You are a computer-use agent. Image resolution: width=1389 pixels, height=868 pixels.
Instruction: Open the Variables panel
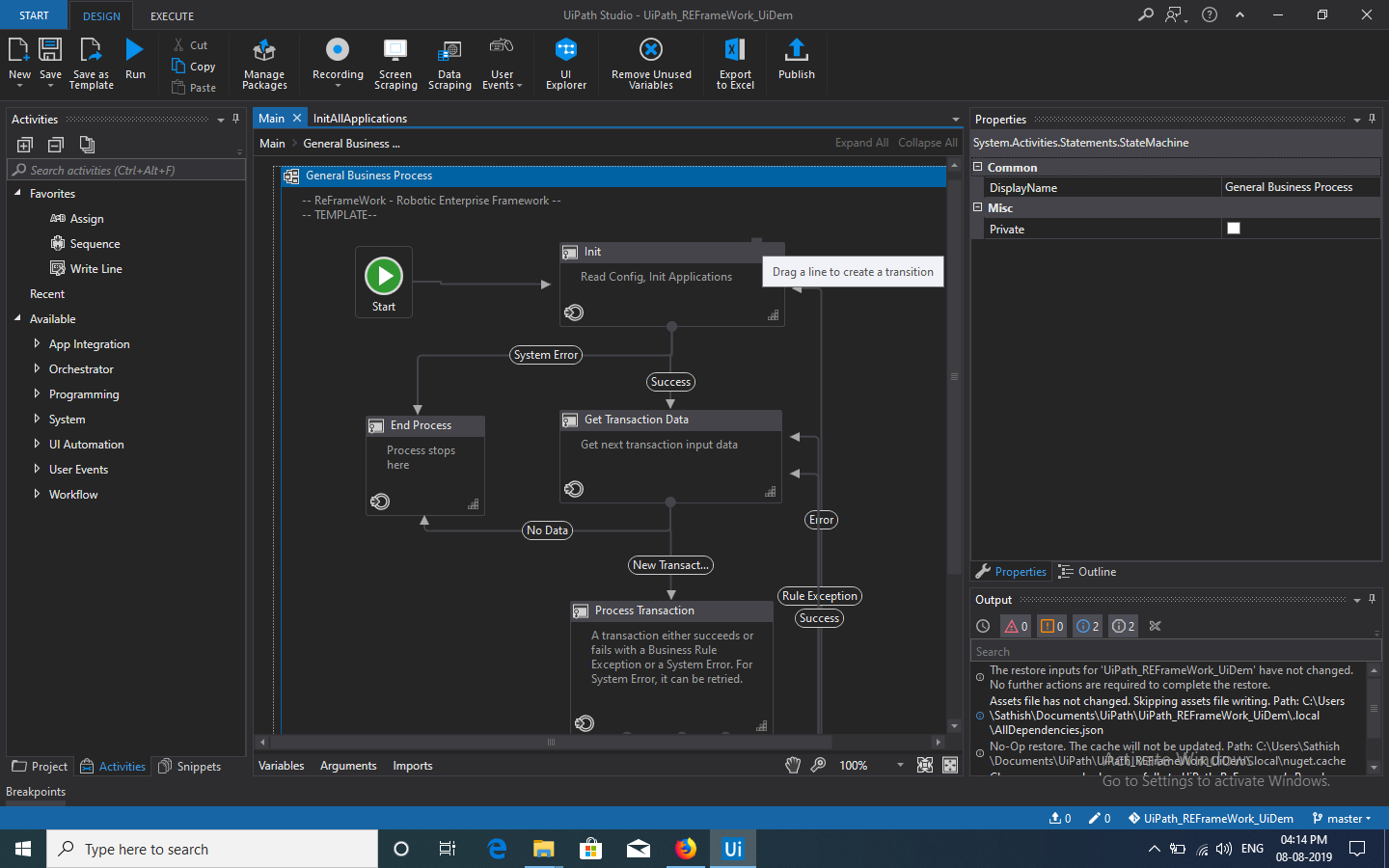click(x=281, y=766)
